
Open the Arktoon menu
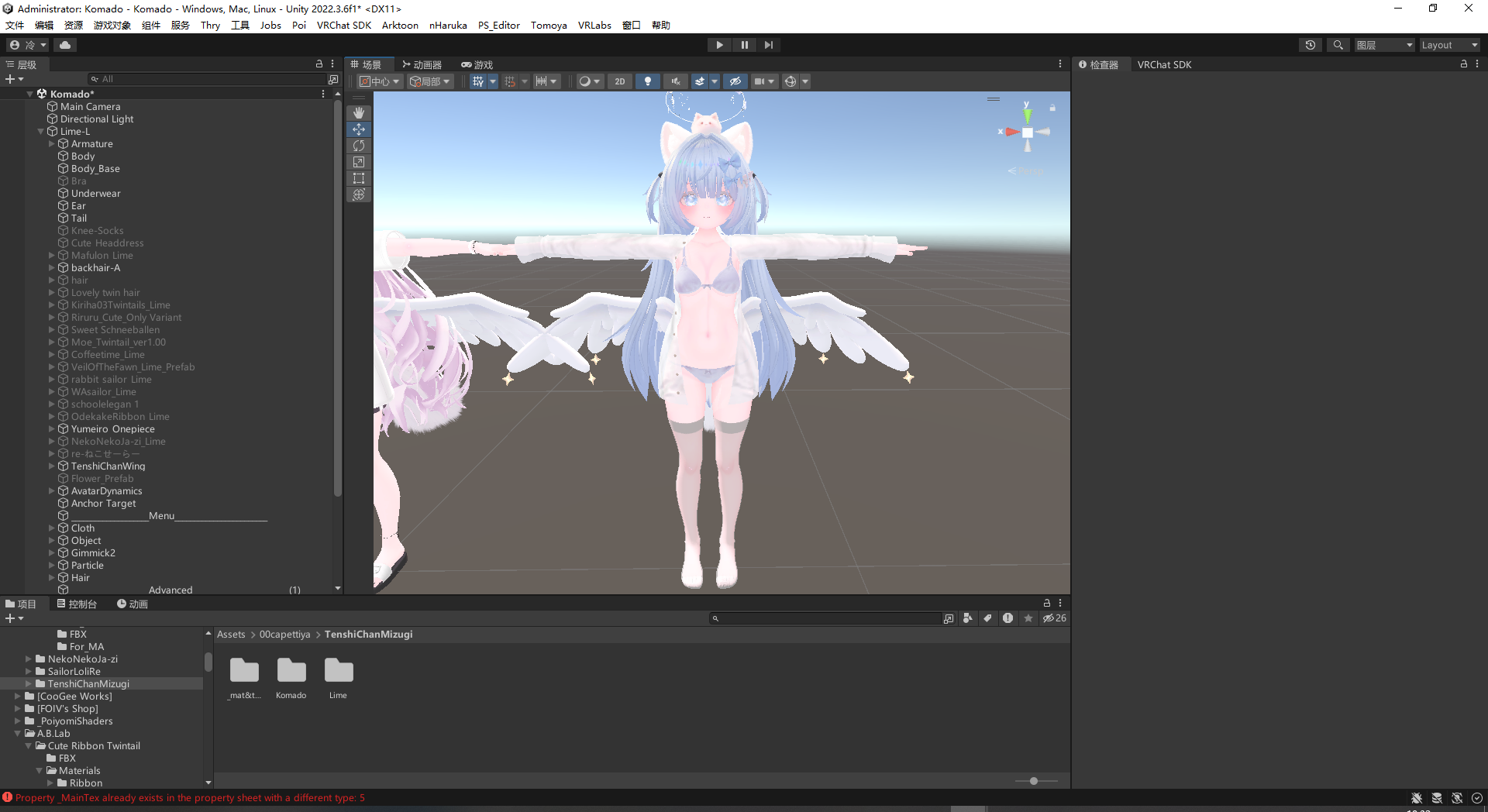(400, 25)
